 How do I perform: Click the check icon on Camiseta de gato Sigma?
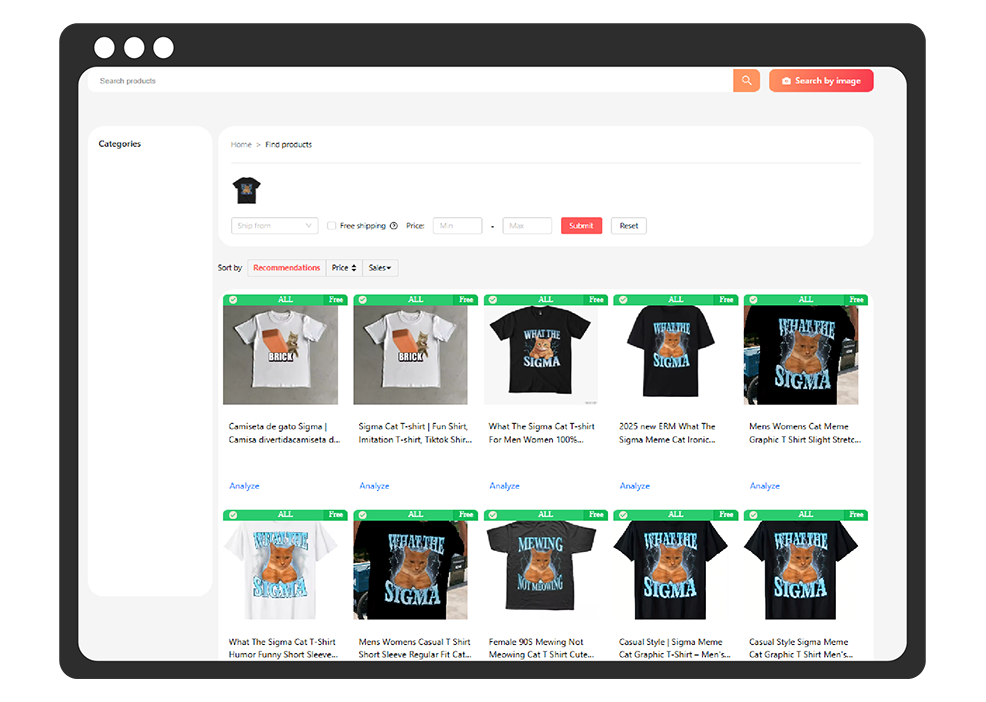233,299
